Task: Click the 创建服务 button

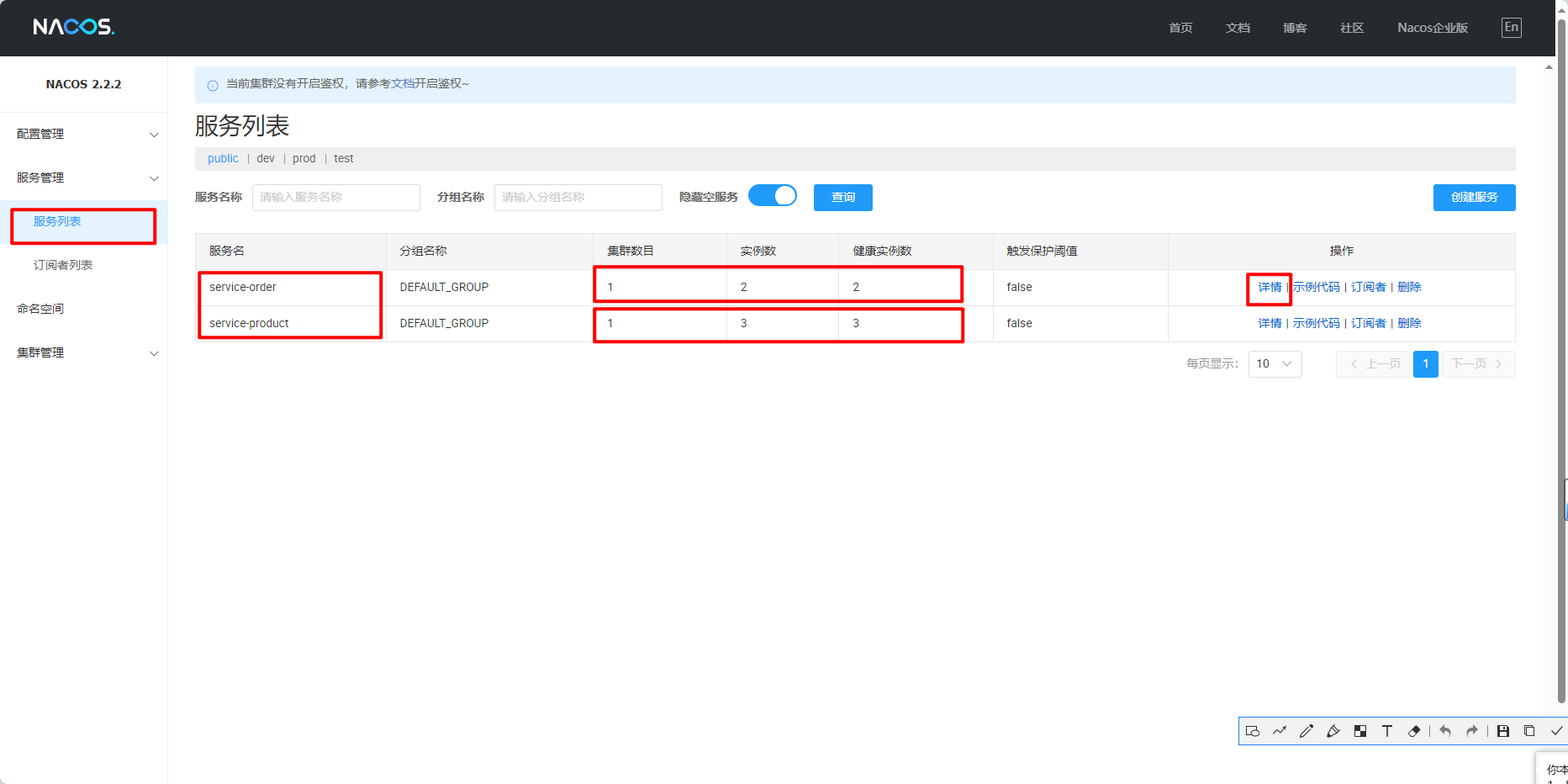Action: (1475, 198)
